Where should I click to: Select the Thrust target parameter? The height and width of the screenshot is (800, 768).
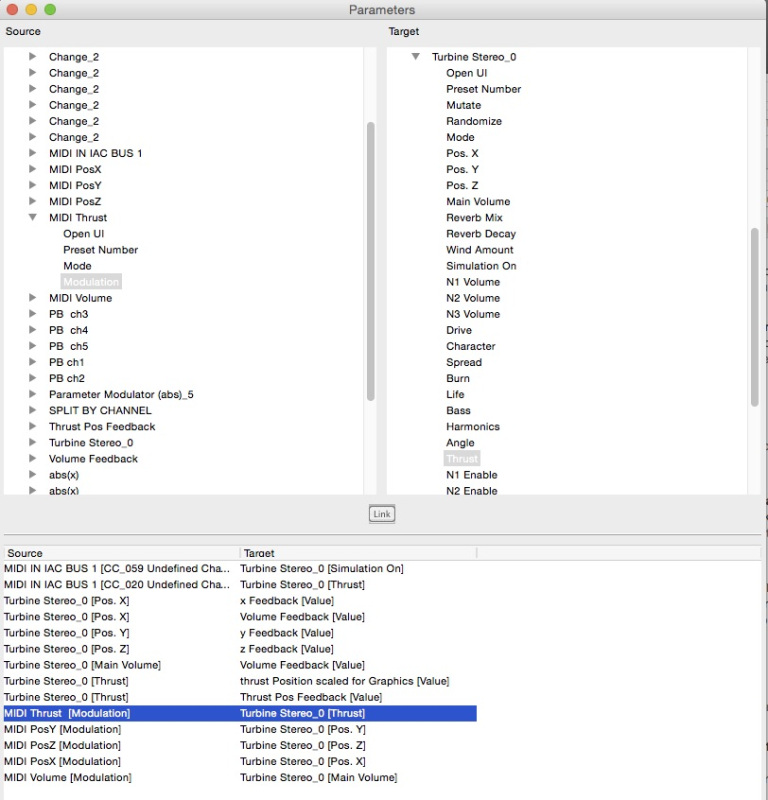(x=462, y=459)
